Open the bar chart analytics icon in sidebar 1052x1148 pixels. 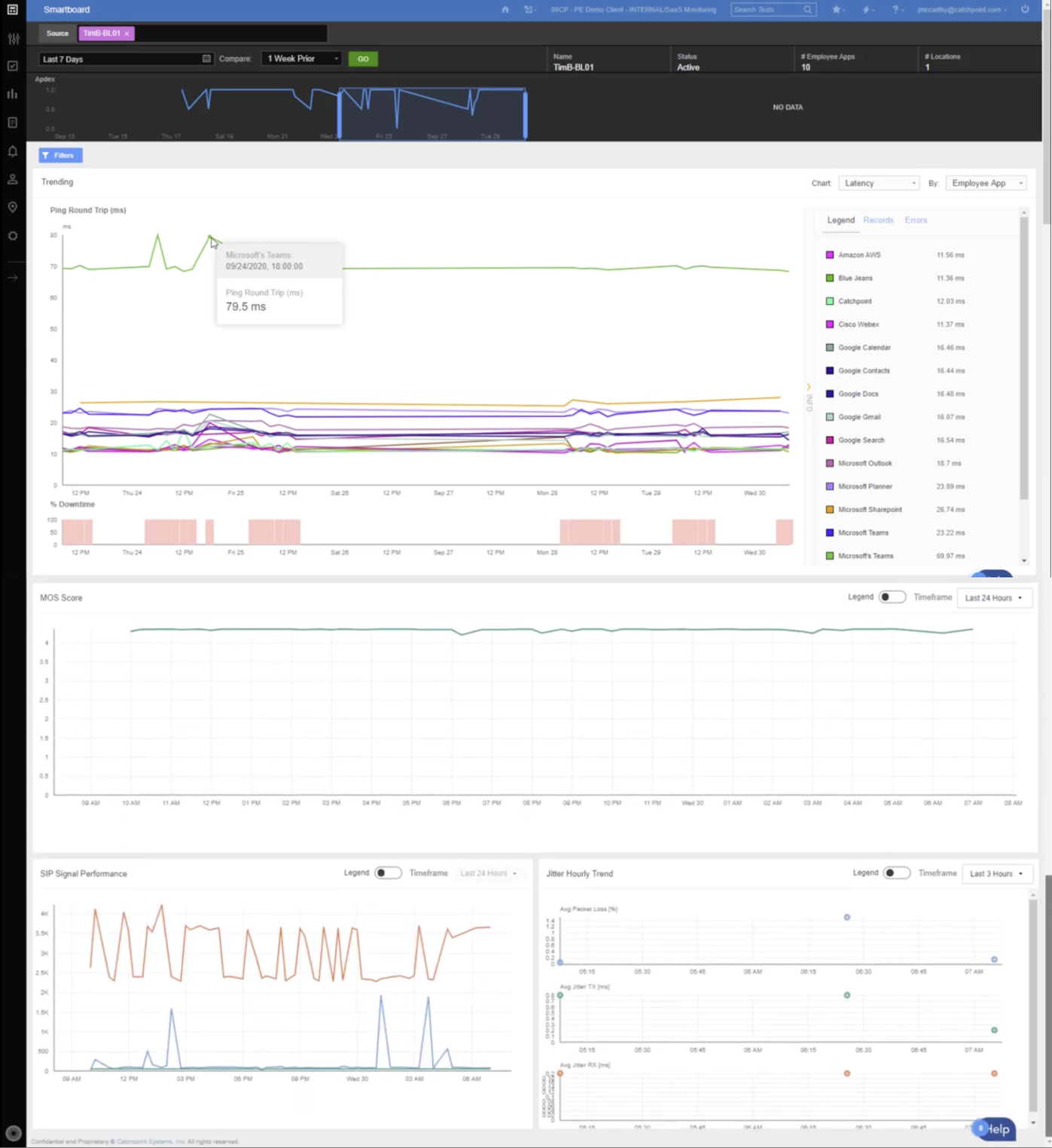[x=12, y=93]
